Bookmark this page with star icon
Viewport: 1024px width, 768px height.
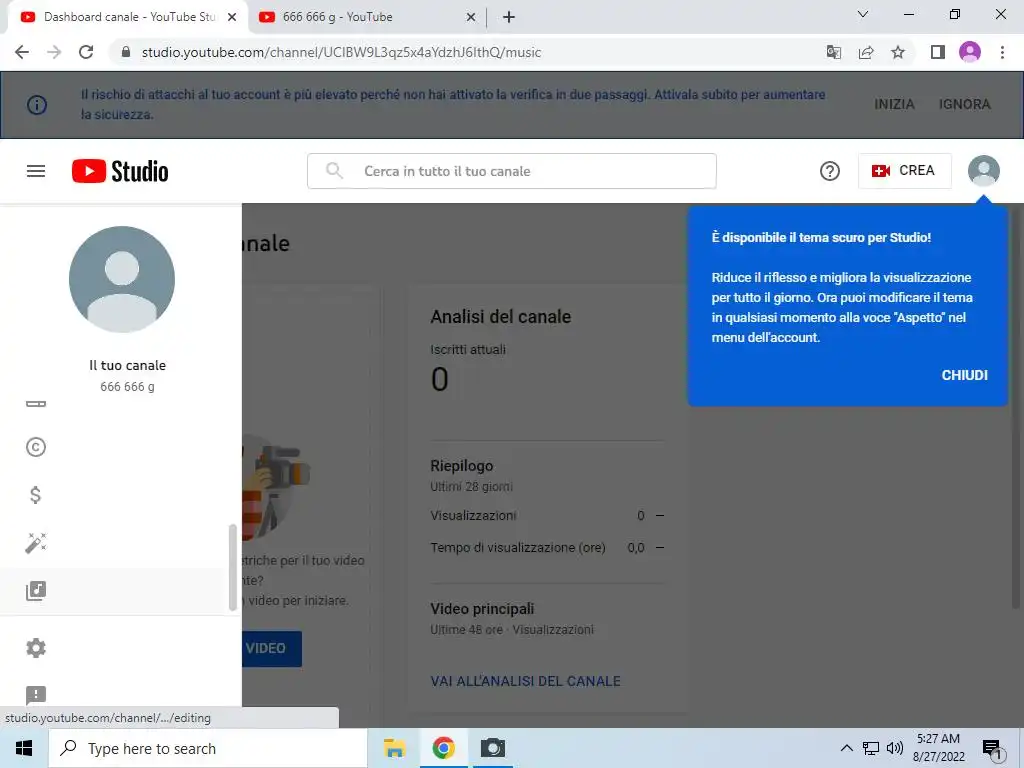(x=898, y=52)
